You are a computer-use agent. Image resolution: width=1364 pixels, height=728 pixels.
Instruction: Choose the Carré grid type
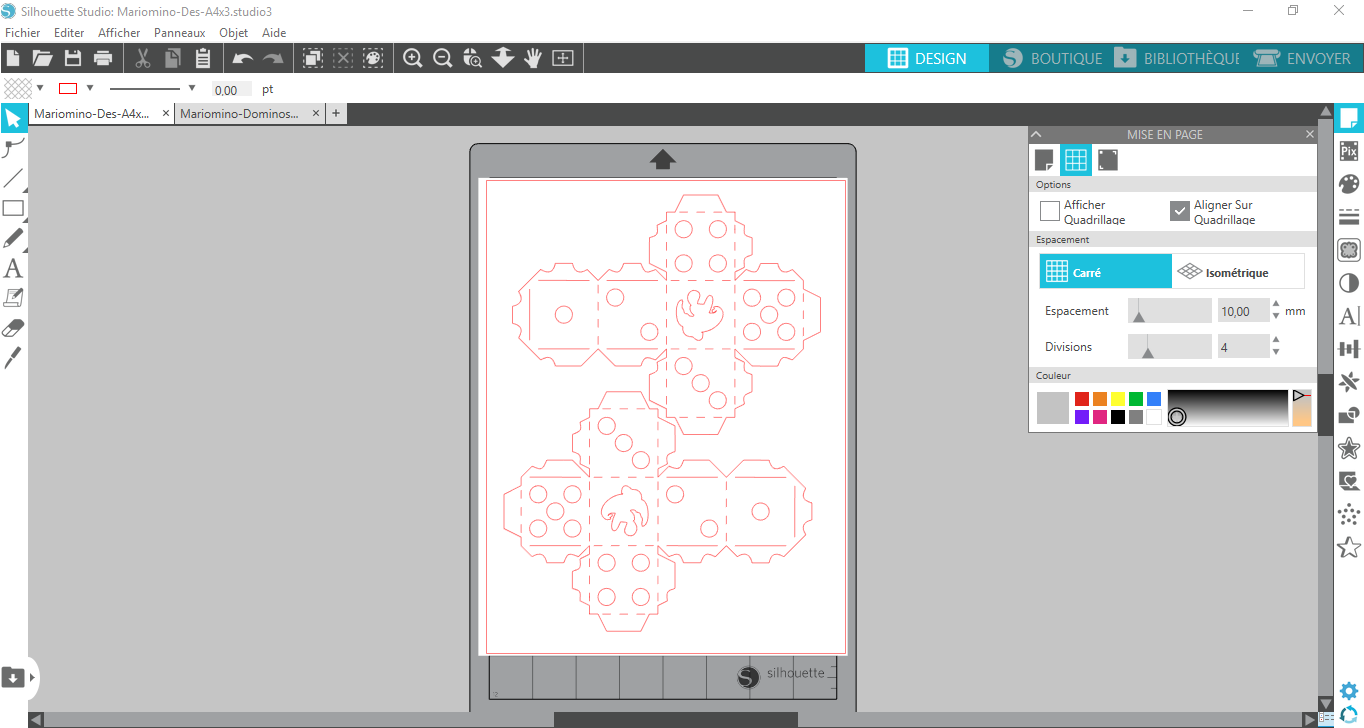[1105, 271]
